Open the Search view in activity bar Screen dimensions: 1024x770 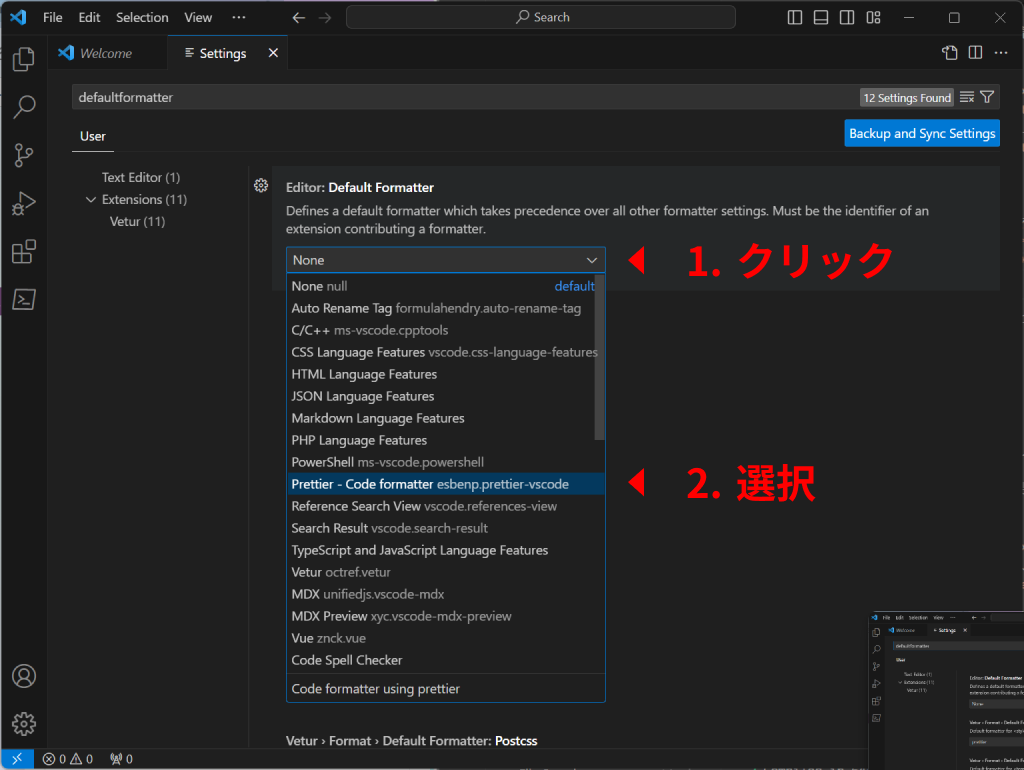[24, 106]
